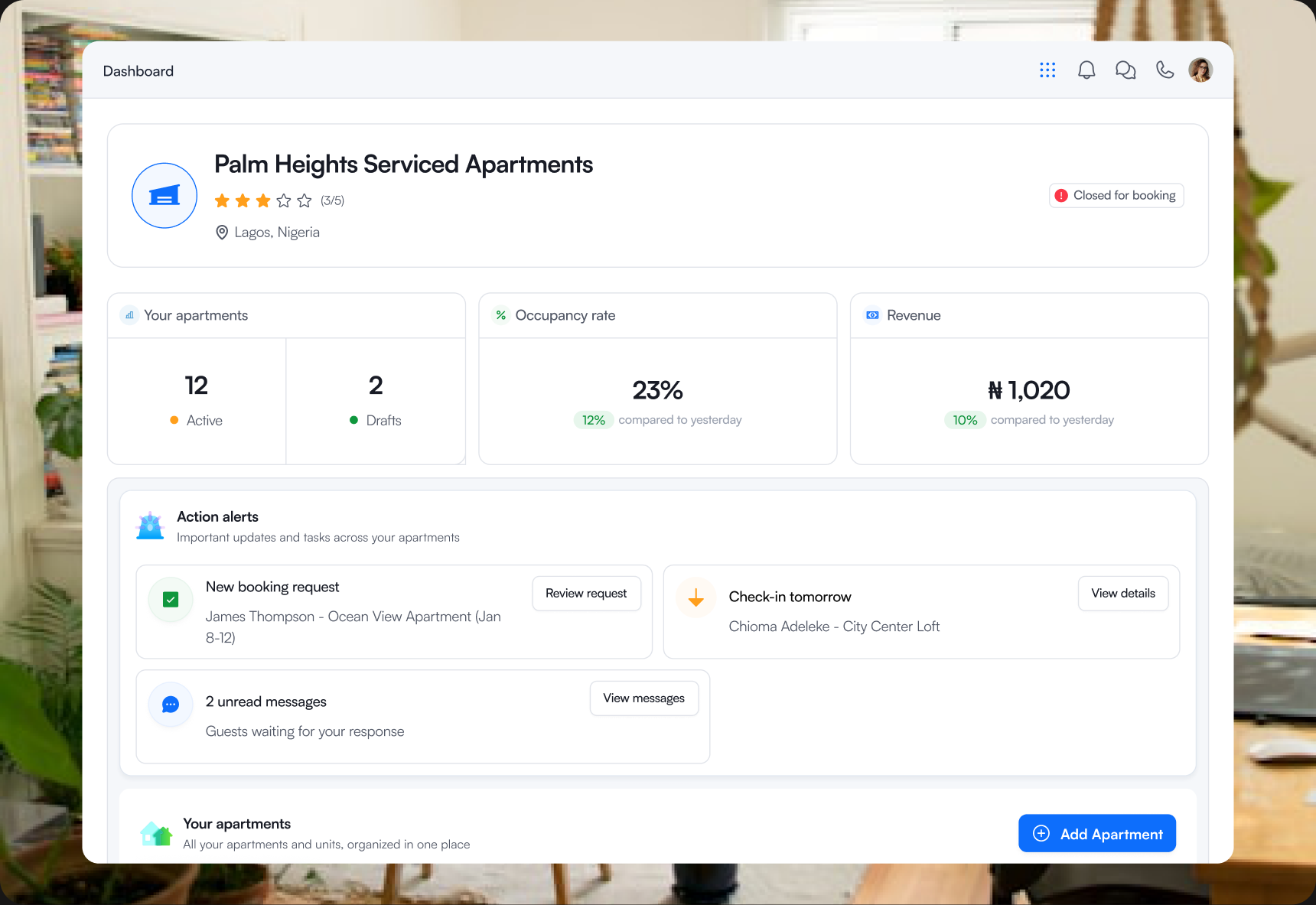Screen dimensions: 1316x905
Task: Click the red alert icon on booking status
Action: 1061,196
